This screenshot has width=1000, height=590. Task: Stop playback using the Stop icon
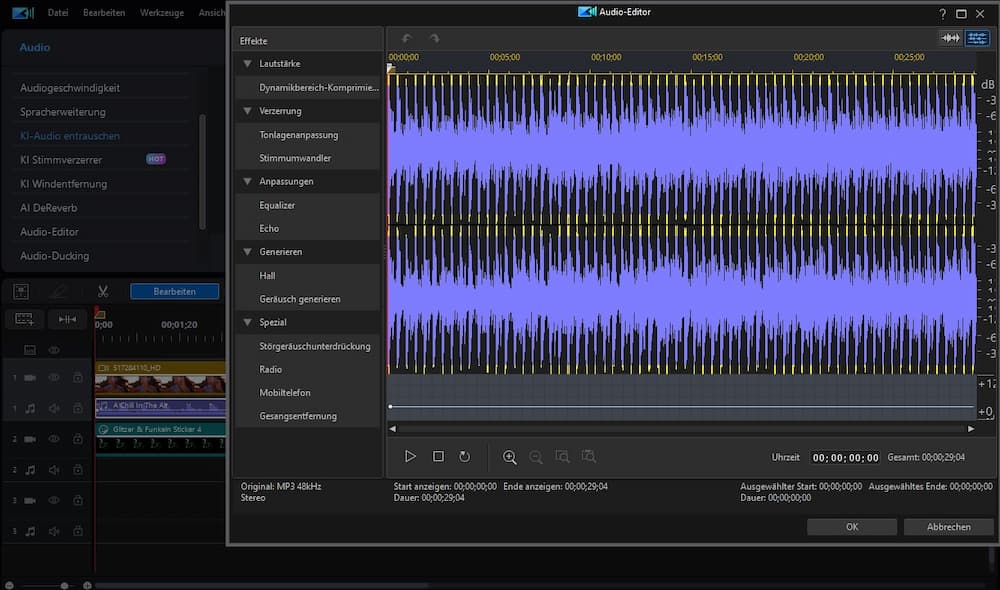tap(438, 456)
